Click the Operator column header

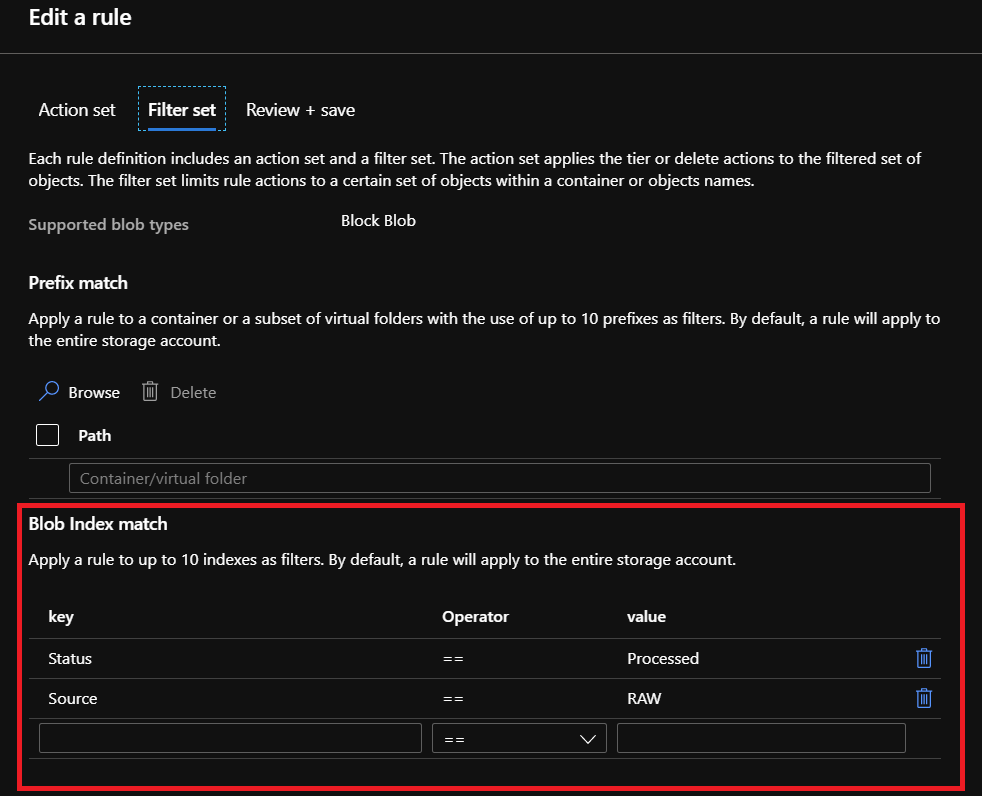pyautogui.click(x=475, y=617)
